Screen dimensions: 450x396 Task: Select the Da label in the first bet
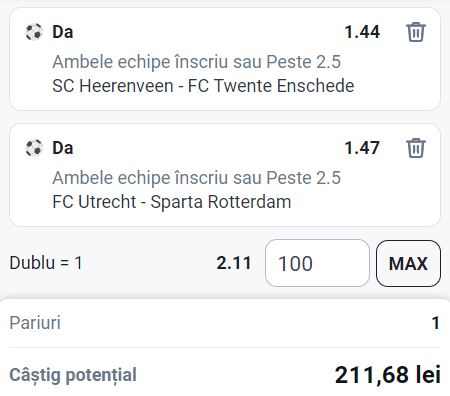coord(63,32)
